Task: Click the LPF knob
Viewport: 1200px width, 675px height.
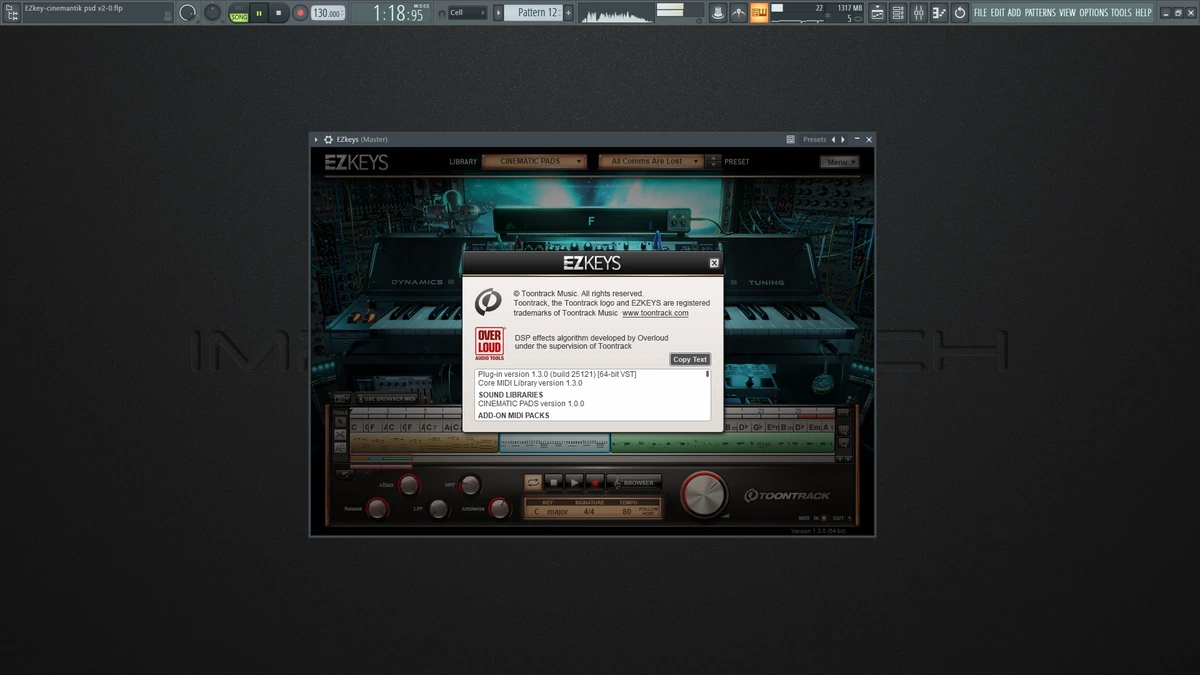Action: tap(439, 508)
